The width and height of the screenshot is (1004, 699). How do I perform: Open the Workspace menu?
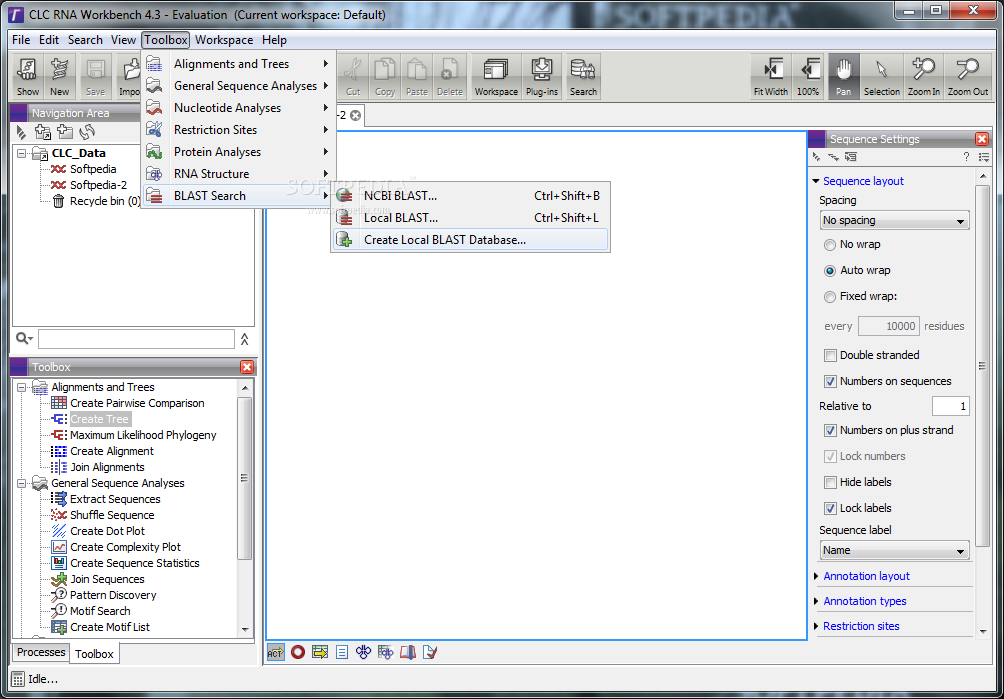pyautogui.click(x=224, y=40)
